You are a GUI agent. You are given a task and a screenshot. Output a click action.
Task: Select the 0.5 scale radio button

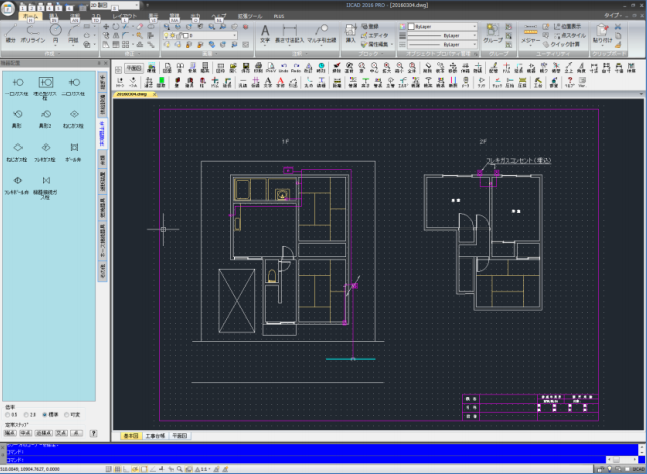[x=7, y=413]
